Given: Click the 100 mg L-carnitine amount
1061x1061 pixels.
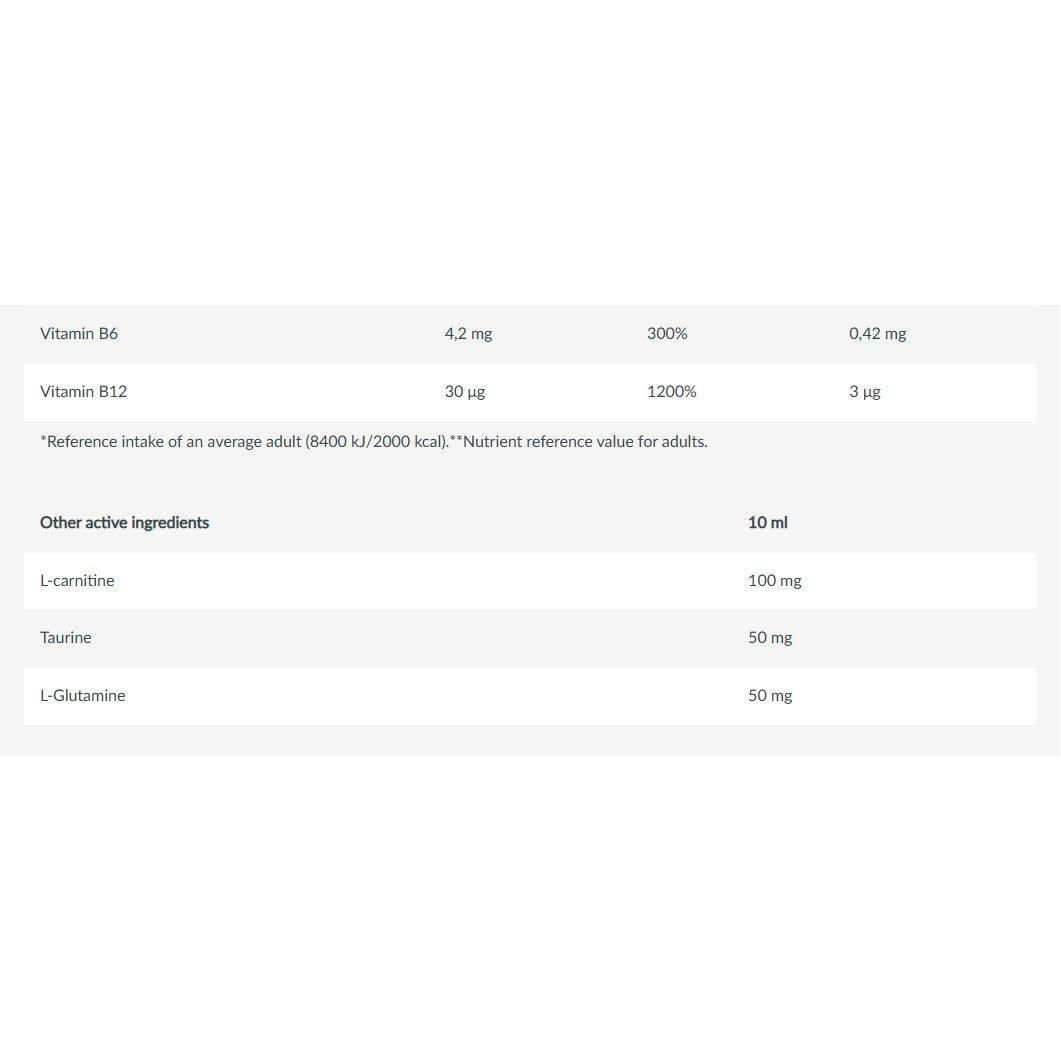Looking at the screenshot, I should (x=775, y=581).
